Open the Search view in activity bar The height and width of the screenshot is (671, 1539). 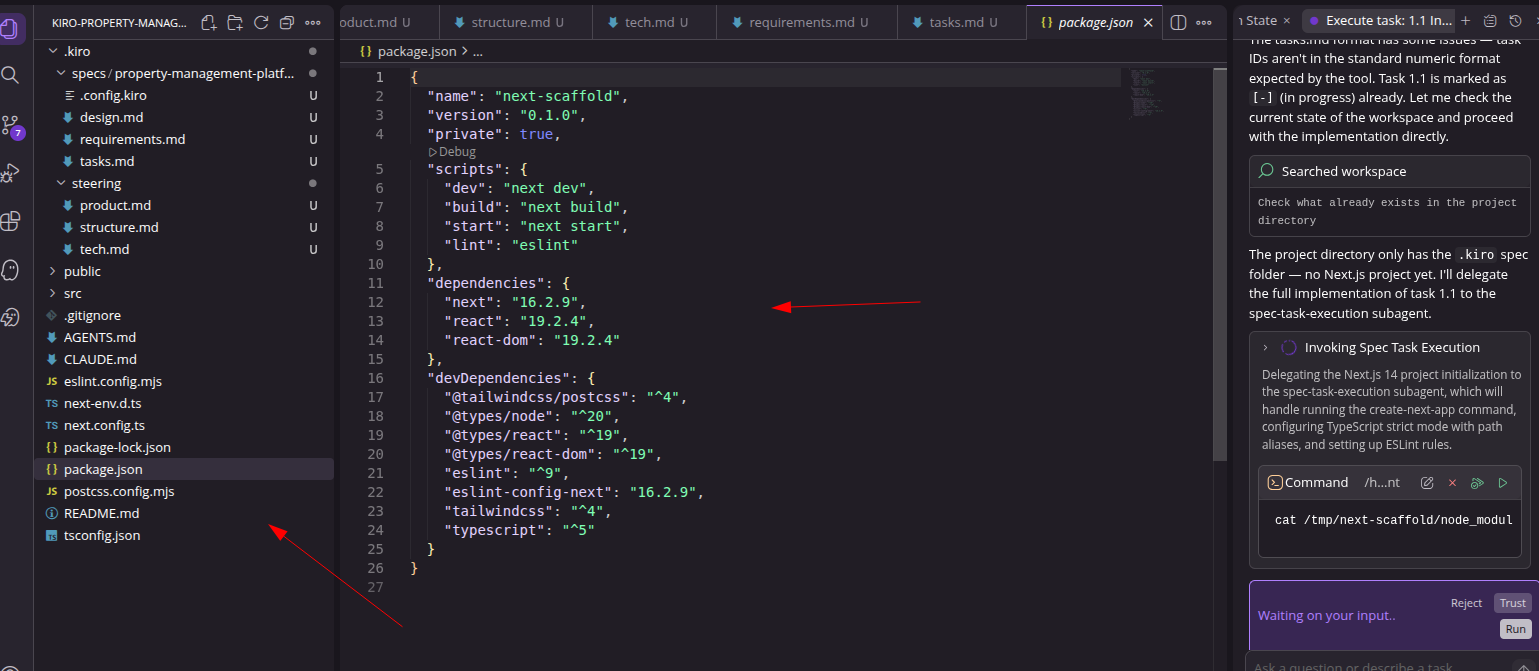(11, 75)
